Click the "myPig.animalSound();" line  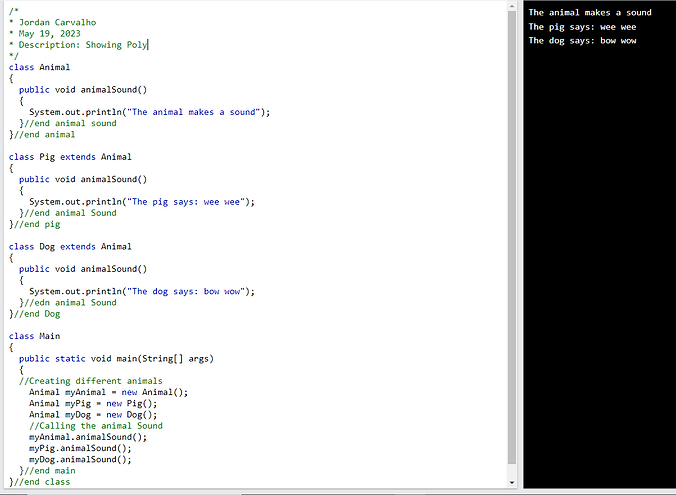click(80, 448)
